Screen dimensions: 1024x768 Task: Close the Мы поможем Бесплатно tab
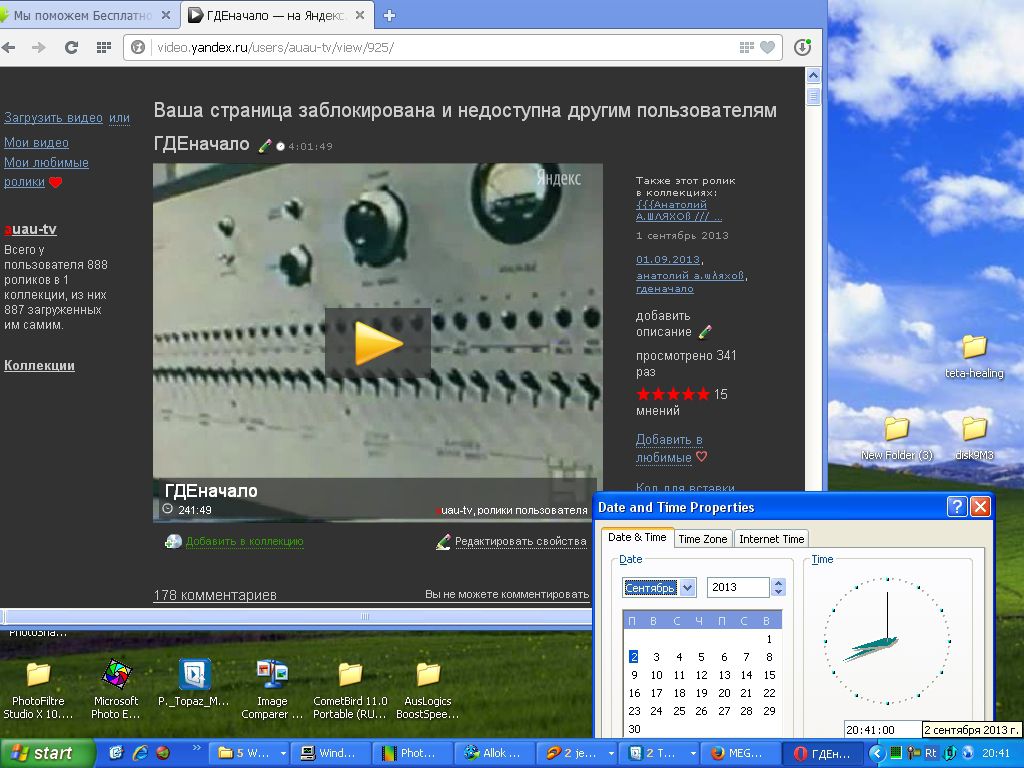point(166,15)
